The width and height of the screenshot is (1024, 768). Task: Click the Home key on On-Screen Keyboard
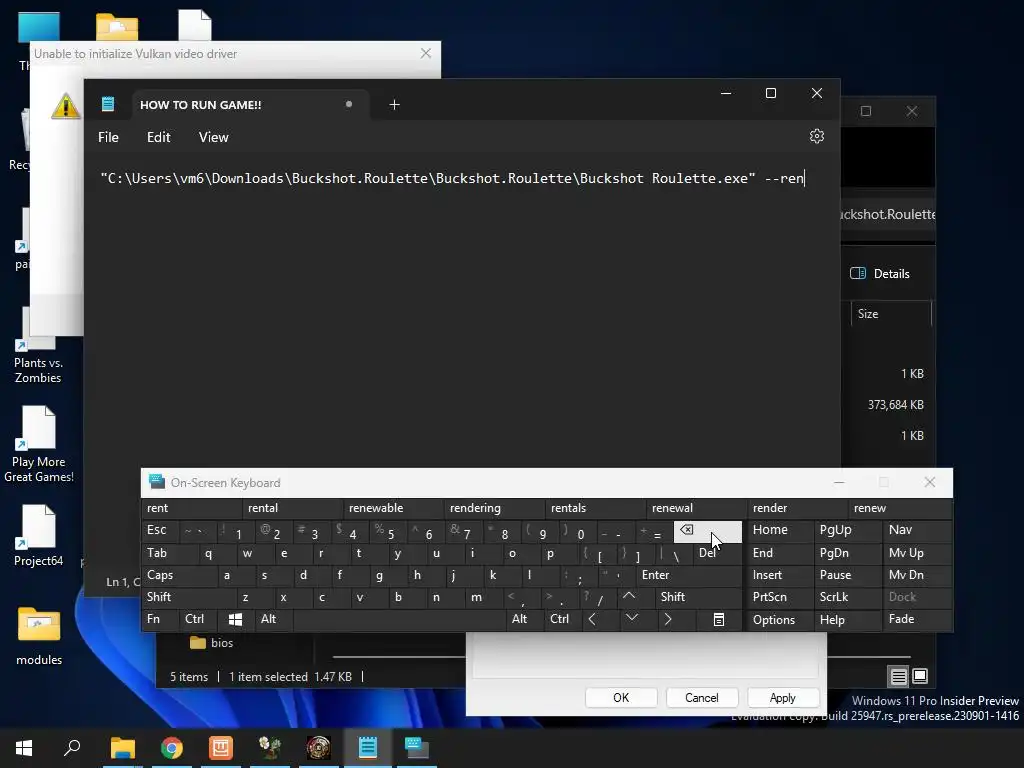point(780,530)
